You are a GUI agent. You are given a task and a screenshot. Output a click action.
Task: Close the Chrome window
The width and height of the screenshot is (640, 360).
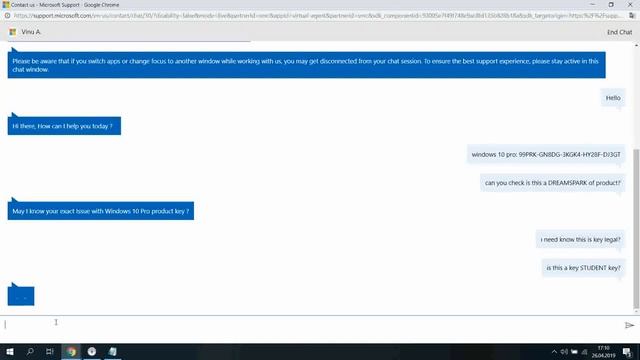coord(630,4)
